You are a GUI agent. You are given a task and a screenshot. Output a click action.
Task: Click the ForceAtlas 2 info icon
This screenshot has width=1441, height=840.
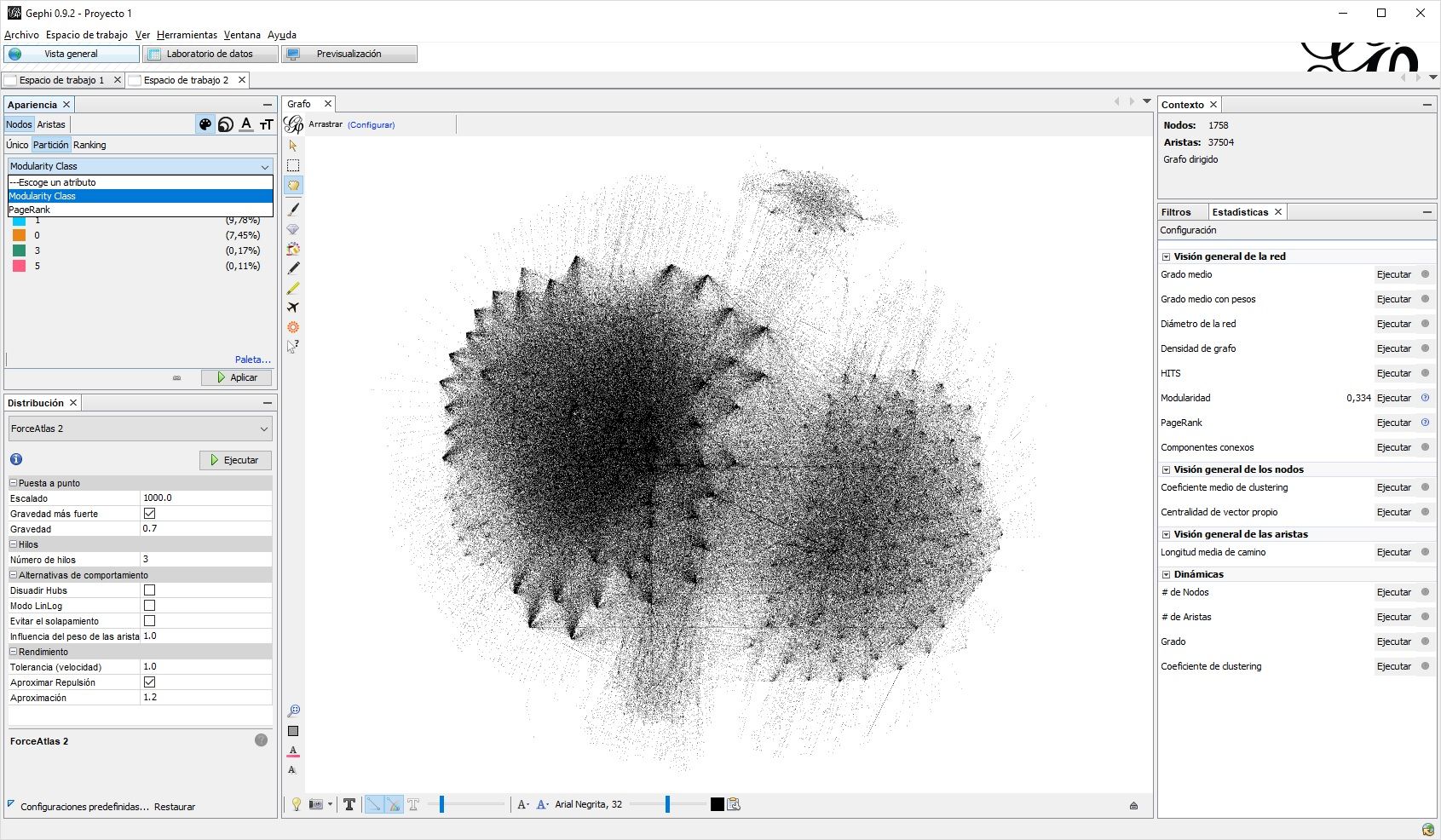tap(16, 459)
